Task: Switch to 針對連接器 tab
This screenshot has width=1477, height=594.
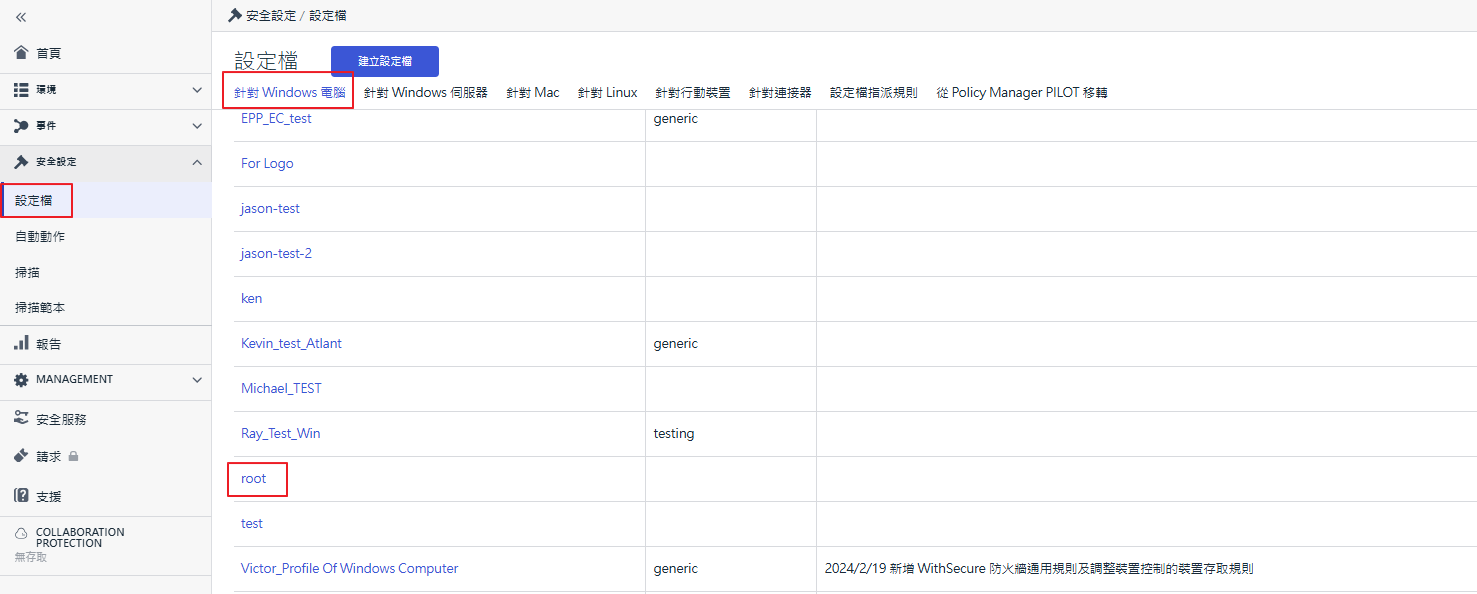Action: tap(780, 92)
